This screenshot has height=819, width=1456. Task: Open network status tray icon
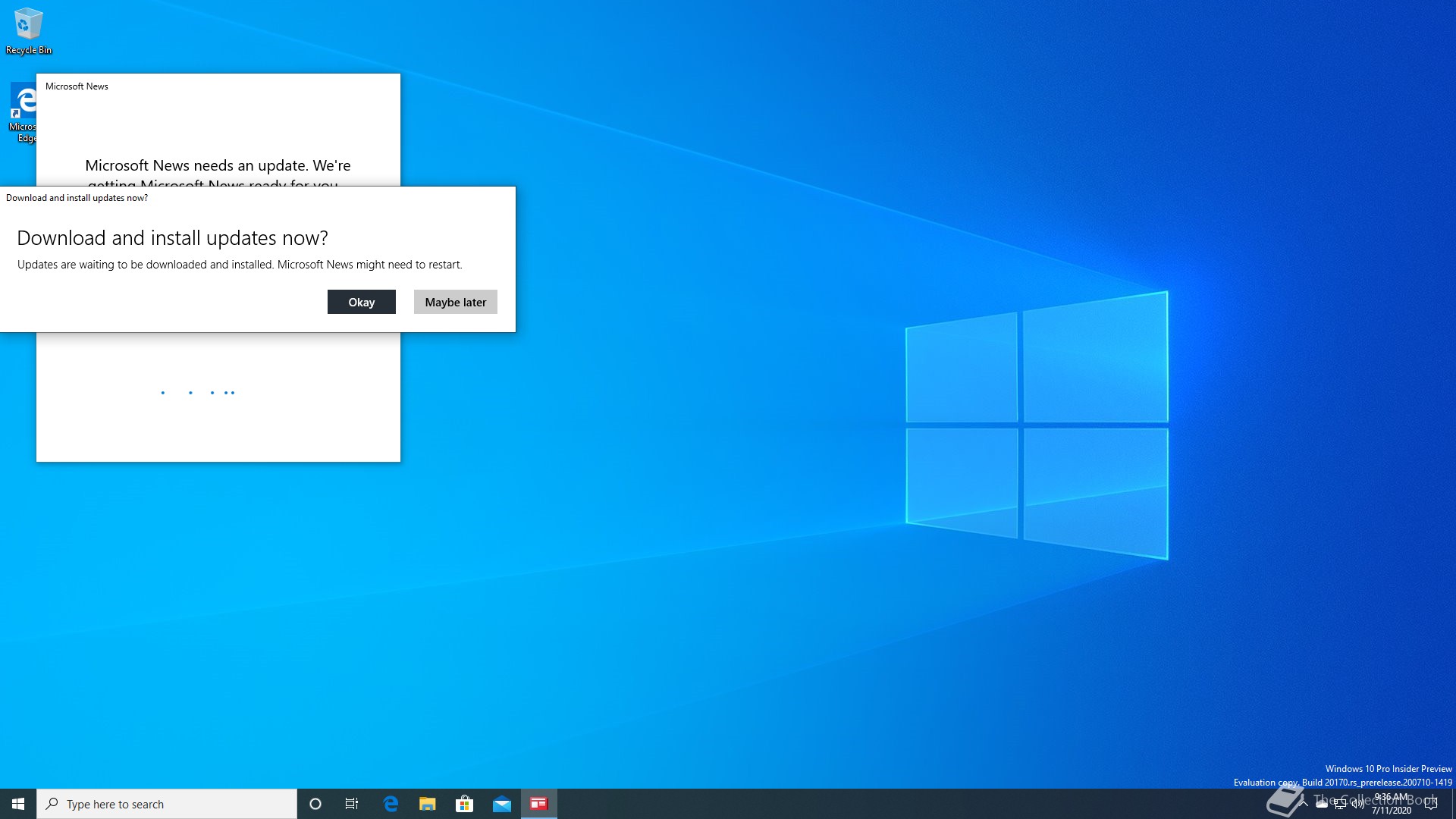pos(1340,804)
